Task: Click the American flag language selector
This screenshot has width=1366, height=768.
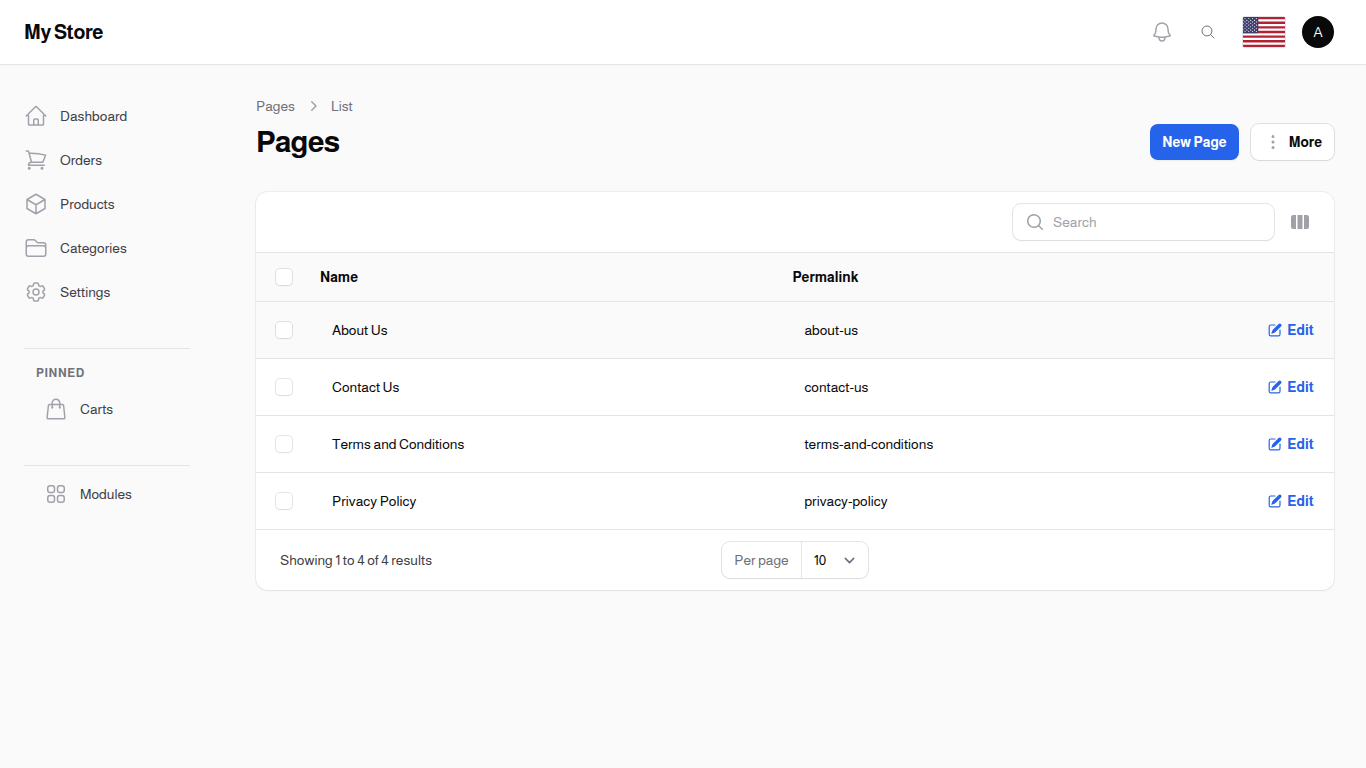Action: [1263, 31]
